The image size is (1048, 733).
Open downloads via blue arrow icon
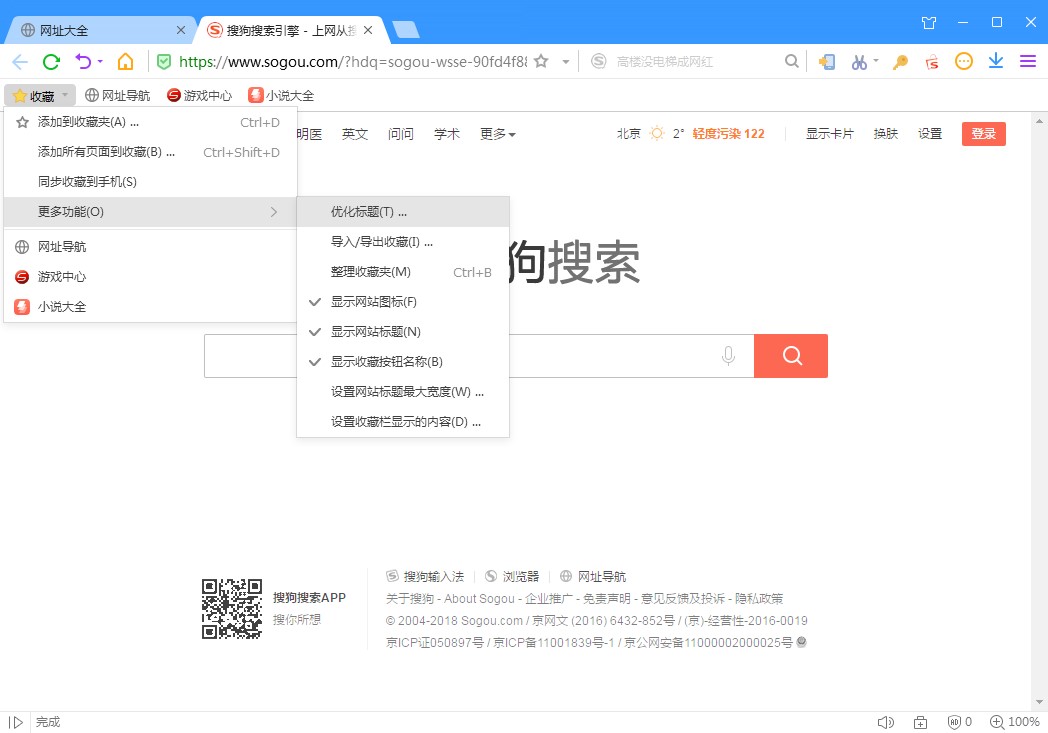click(996, 61)
